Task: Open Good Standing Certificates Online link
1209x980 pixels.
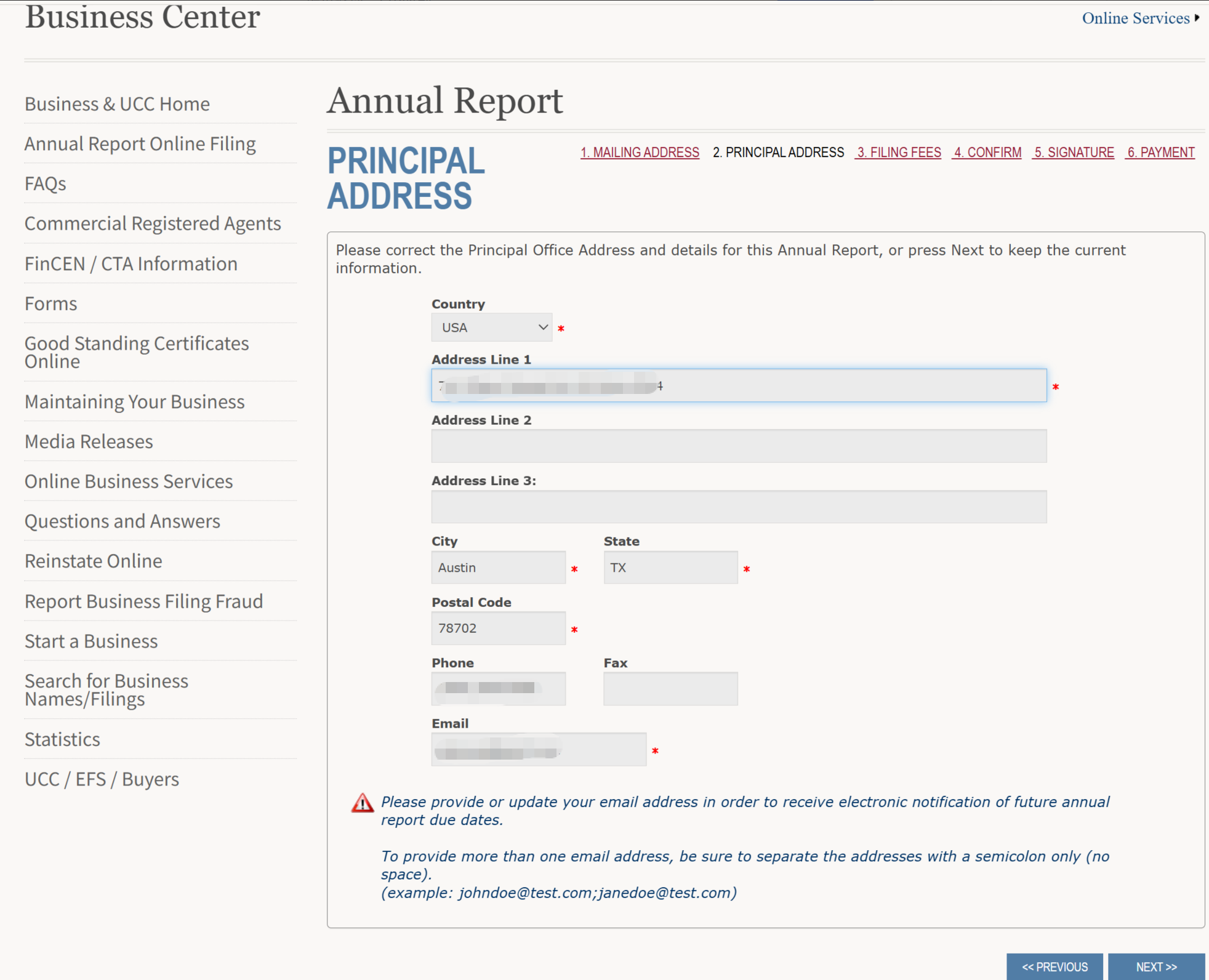Action: pos(137,352)
